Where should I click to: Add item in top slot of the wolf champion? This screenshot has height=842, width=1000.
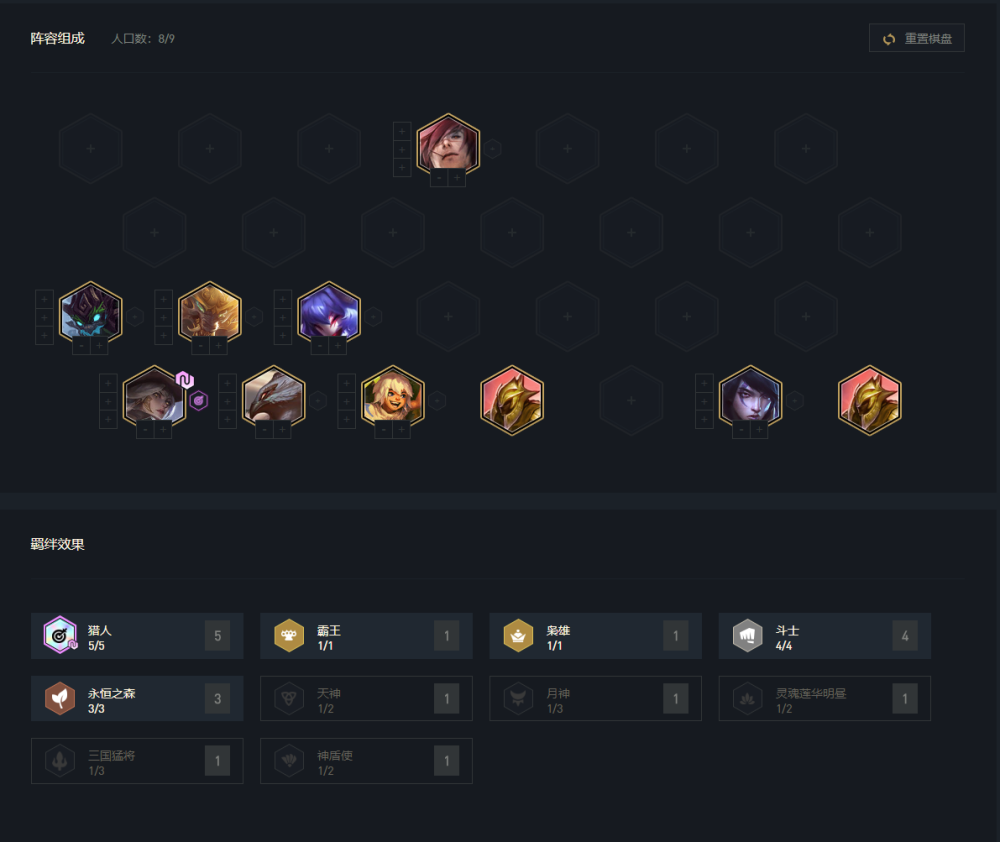[44, 299]
